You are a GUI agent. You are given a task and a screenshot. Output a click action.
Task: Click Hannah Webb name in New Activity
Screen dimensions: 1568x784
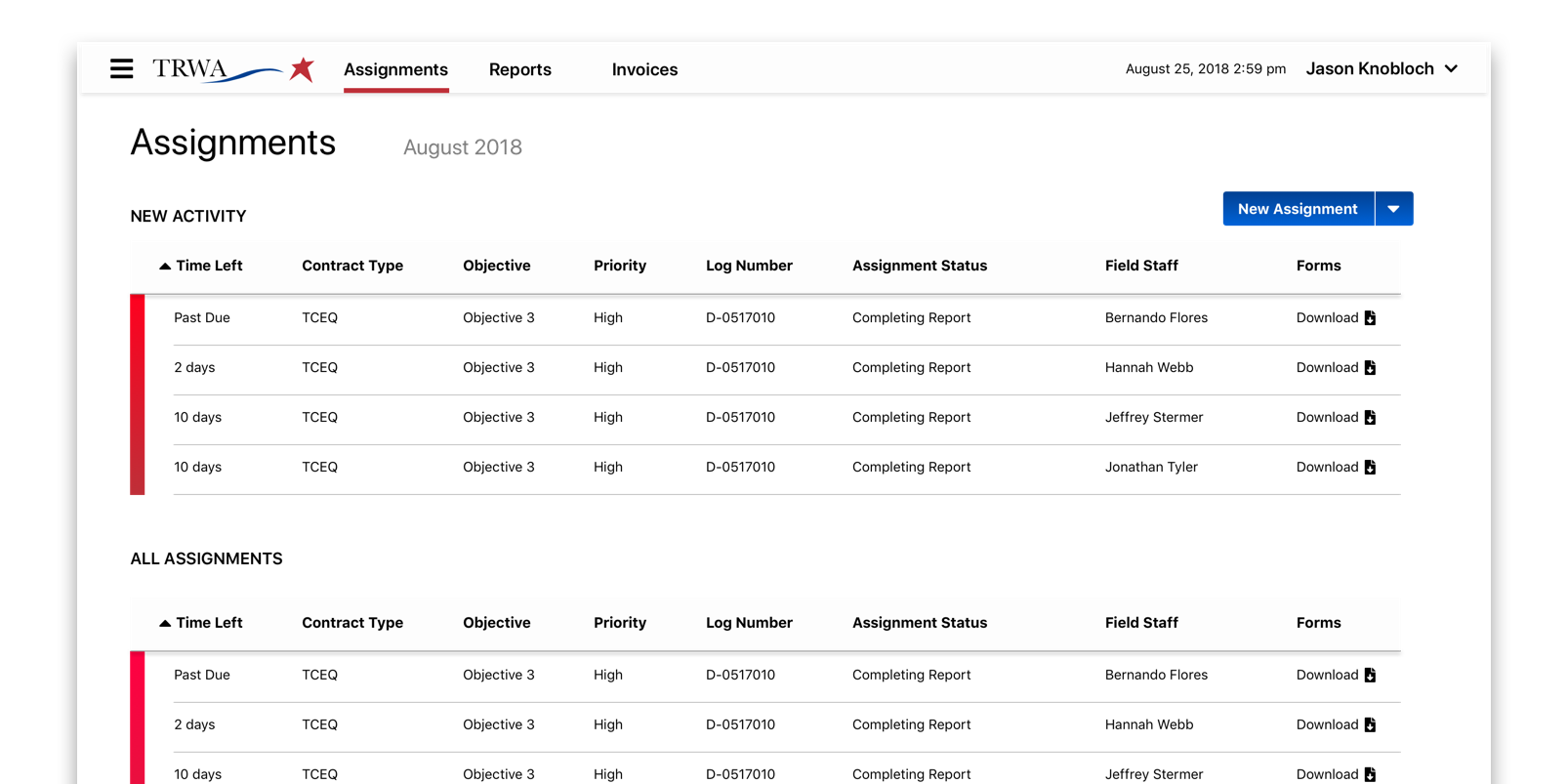click(1149, 368)
